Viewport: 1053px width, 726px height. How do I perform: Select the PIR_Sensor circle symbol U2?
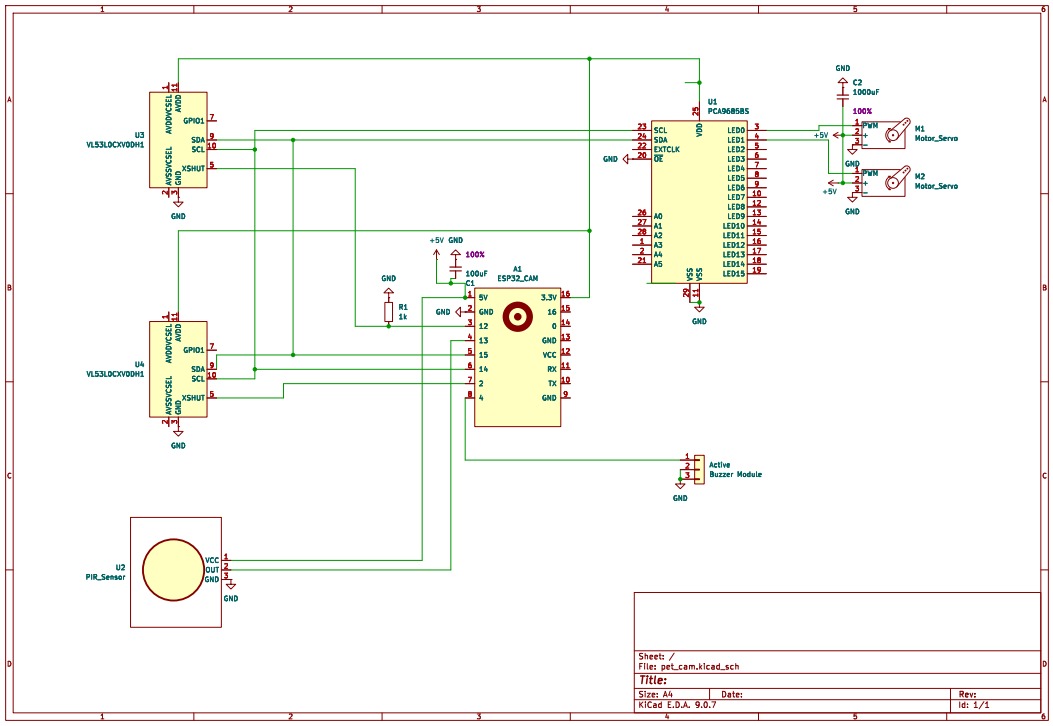click(173, 570)
